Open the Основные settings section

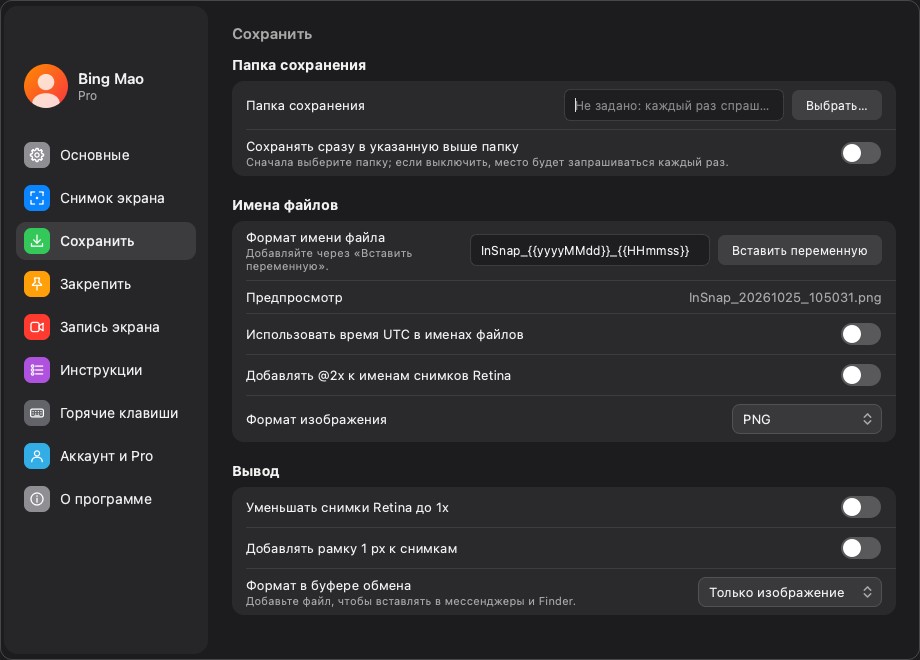(x=106, y=155)
